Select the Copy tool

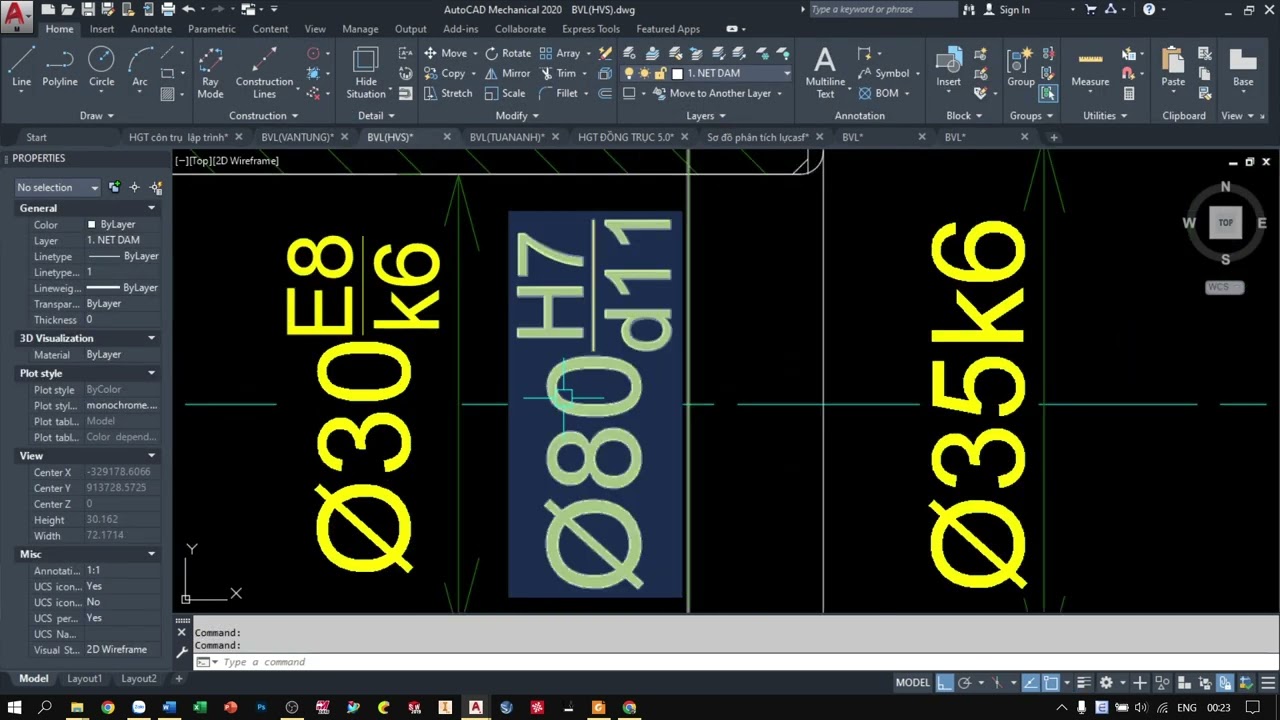(445, 73)
